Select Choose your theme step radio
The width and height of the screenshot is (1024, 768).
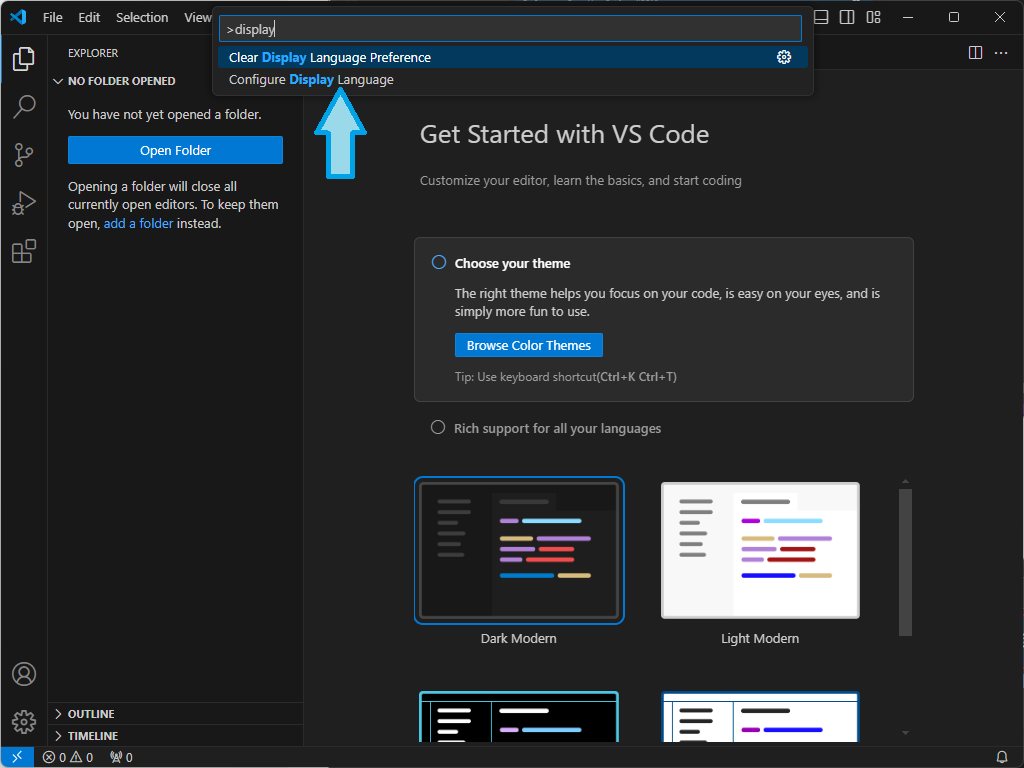tap(439, 263)
